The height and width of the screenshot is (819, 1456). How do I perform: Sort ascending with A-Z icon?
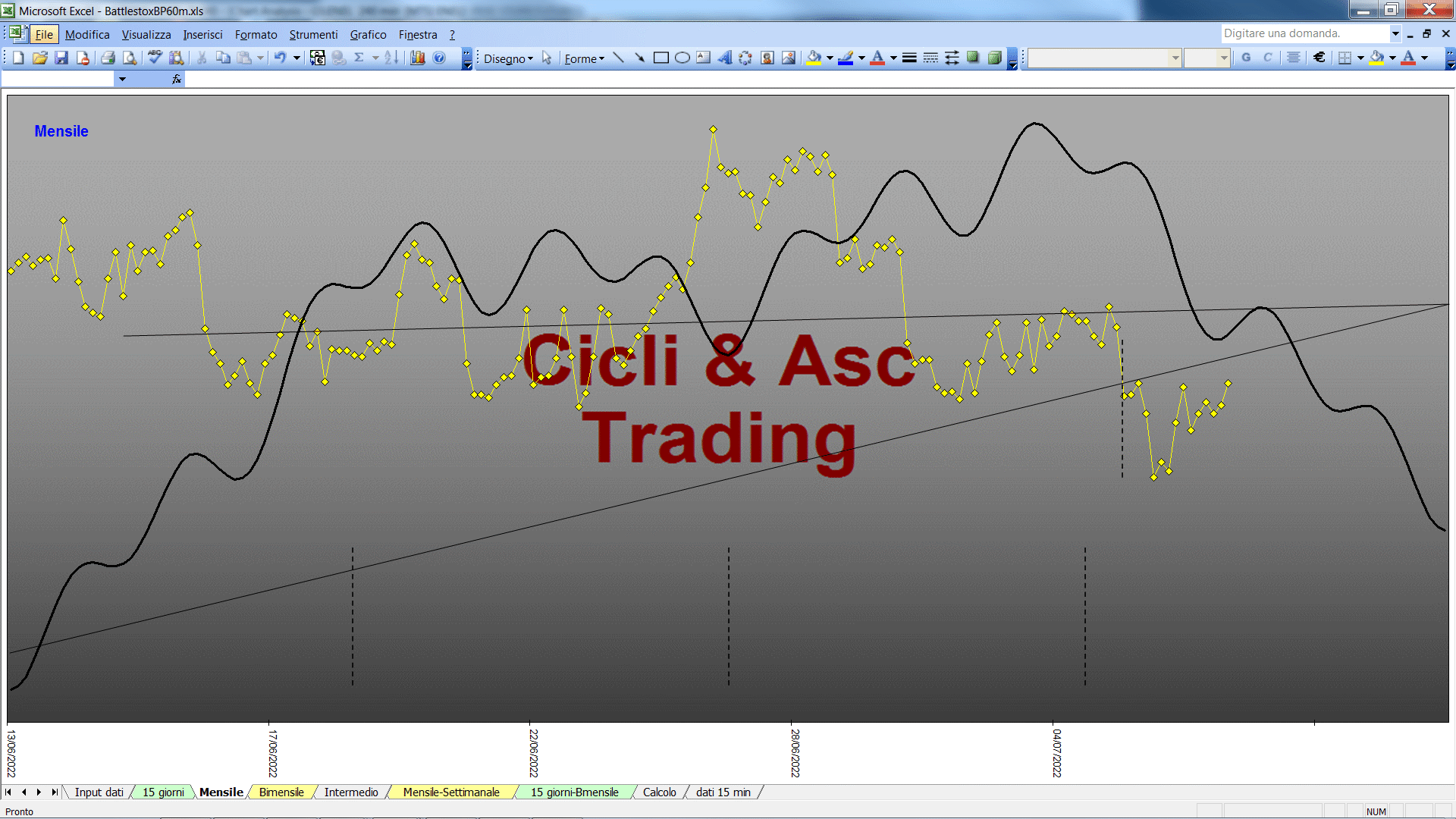coord(391,58)
